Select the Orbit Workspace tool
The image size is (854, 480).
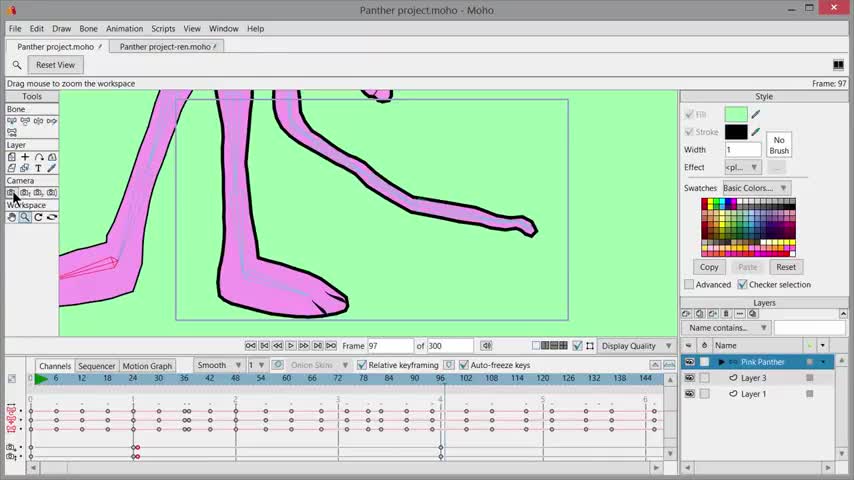point(52,217)
